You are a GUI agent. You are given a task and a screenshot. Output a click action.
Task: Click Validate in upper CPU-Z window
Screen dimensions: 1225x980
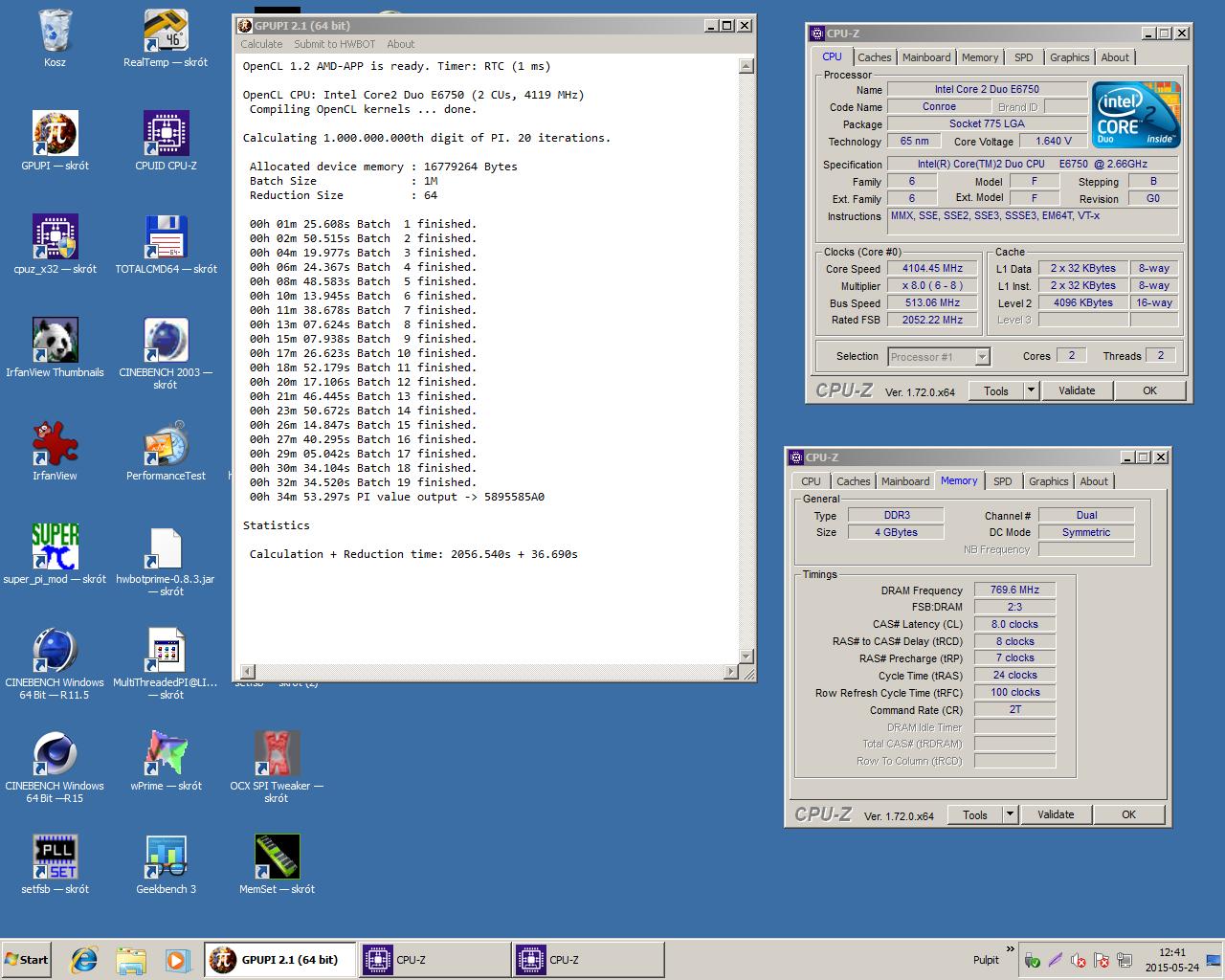click(x=1077, y=390)
